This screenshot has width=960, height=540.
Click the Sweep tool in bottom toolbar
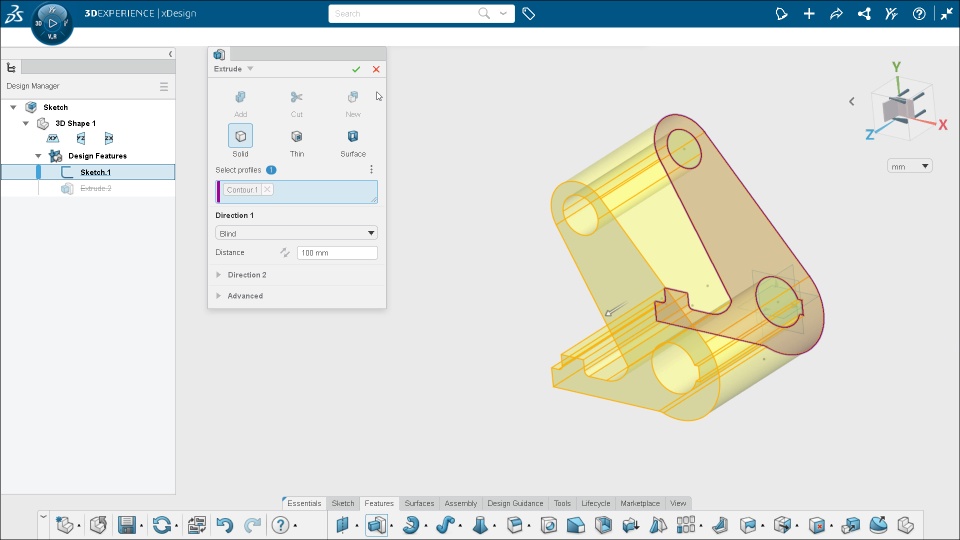[x=445, y=525]
